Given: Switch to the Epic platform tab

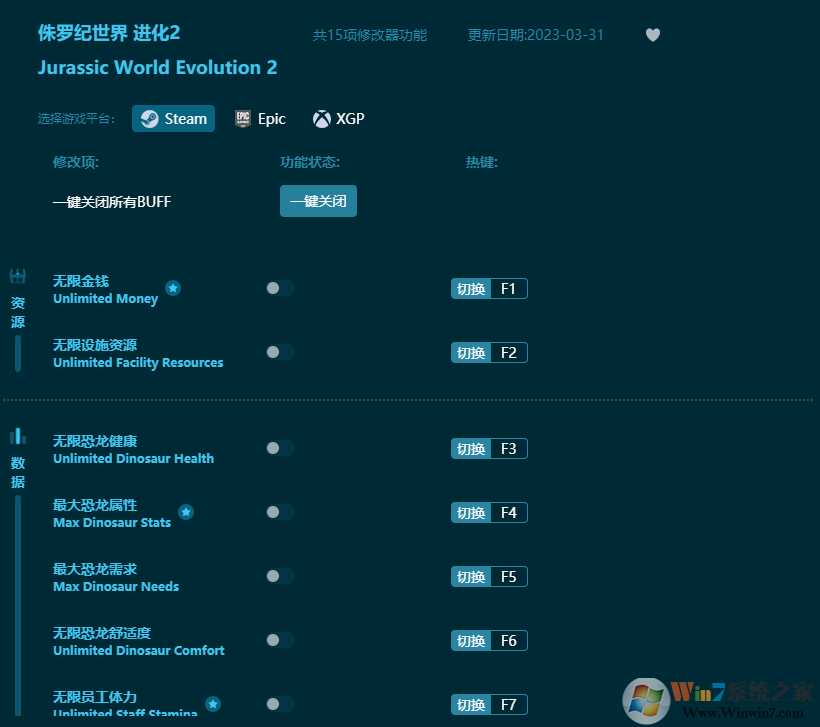Looking at the screenshot, I should tap(260, 118).
